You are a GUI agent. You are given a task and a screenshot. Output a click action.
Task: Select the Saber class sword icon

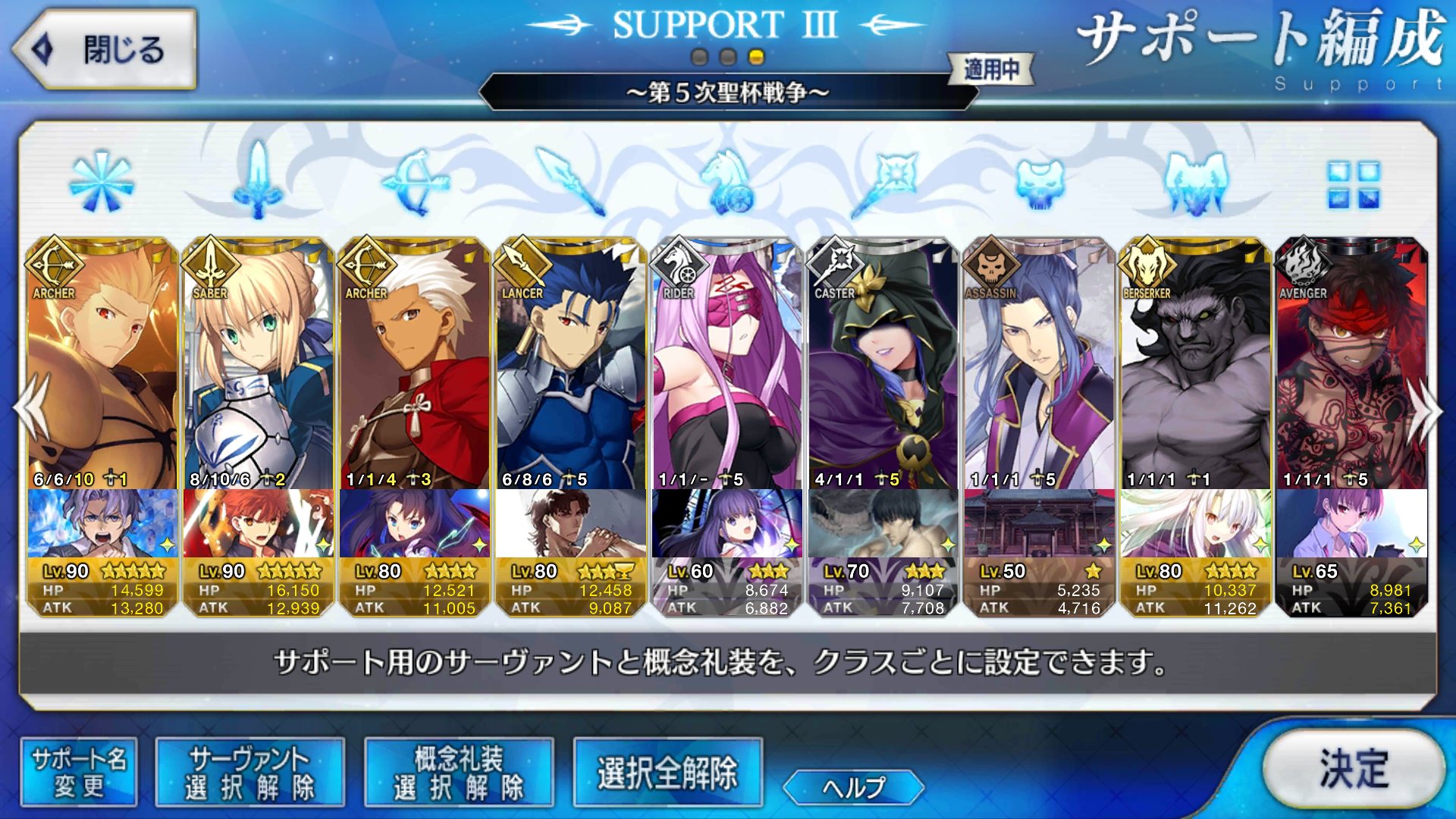(x=258, y=180)
